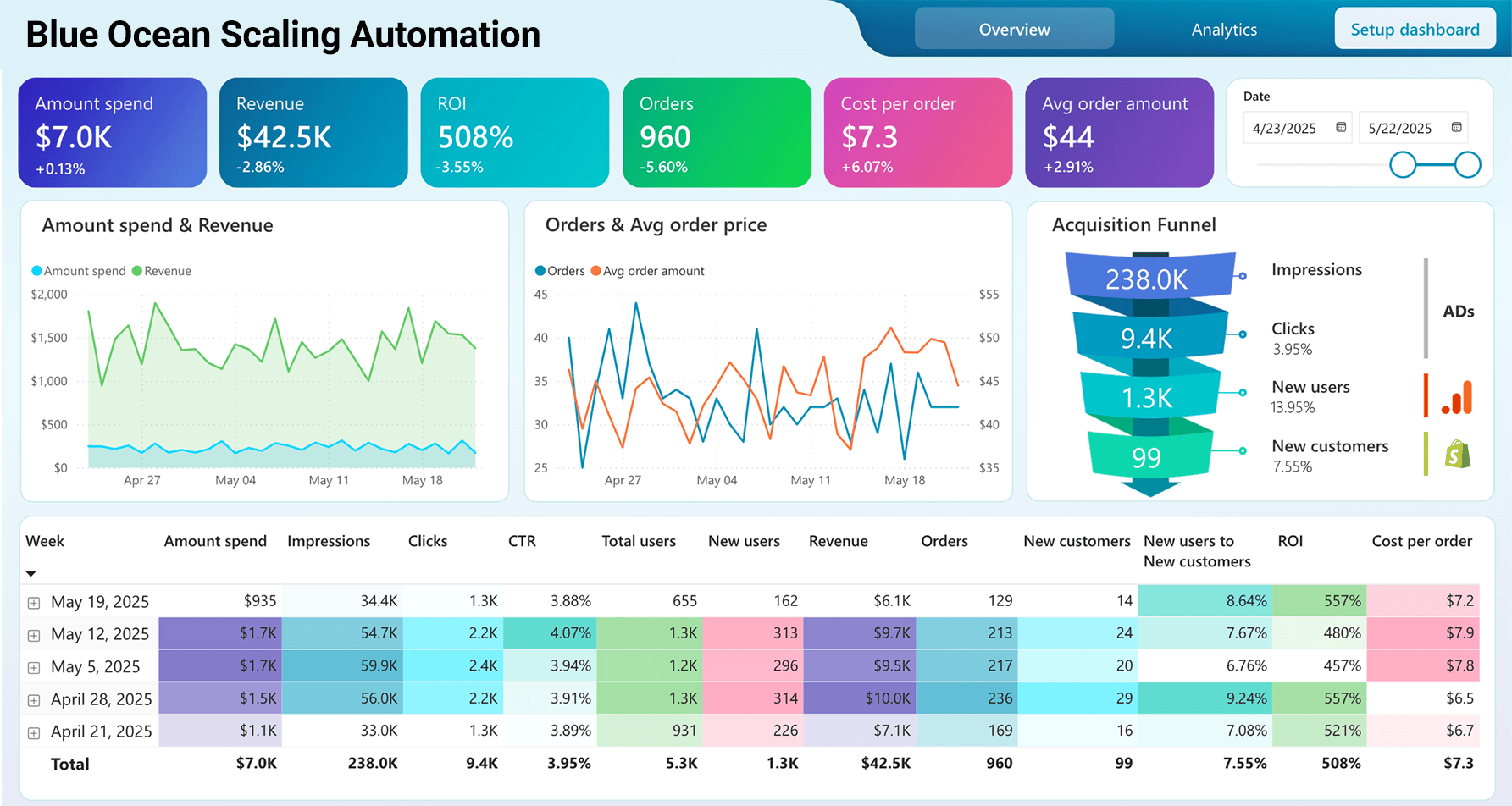
Task: Expand the May 12, 2025 week row
Action: point(34,635)
